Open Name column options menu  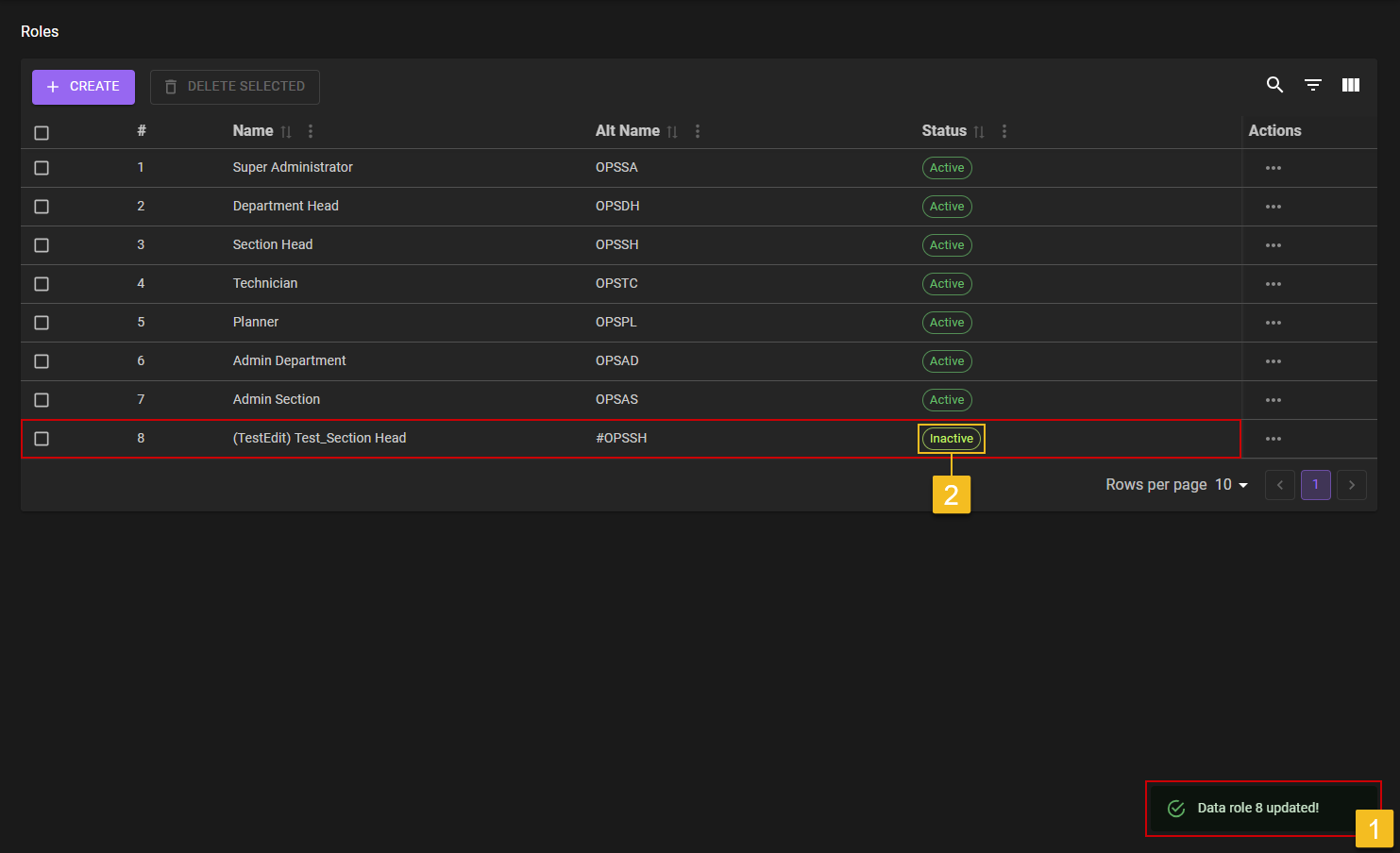pyautogui.click(x=311, y=132)
